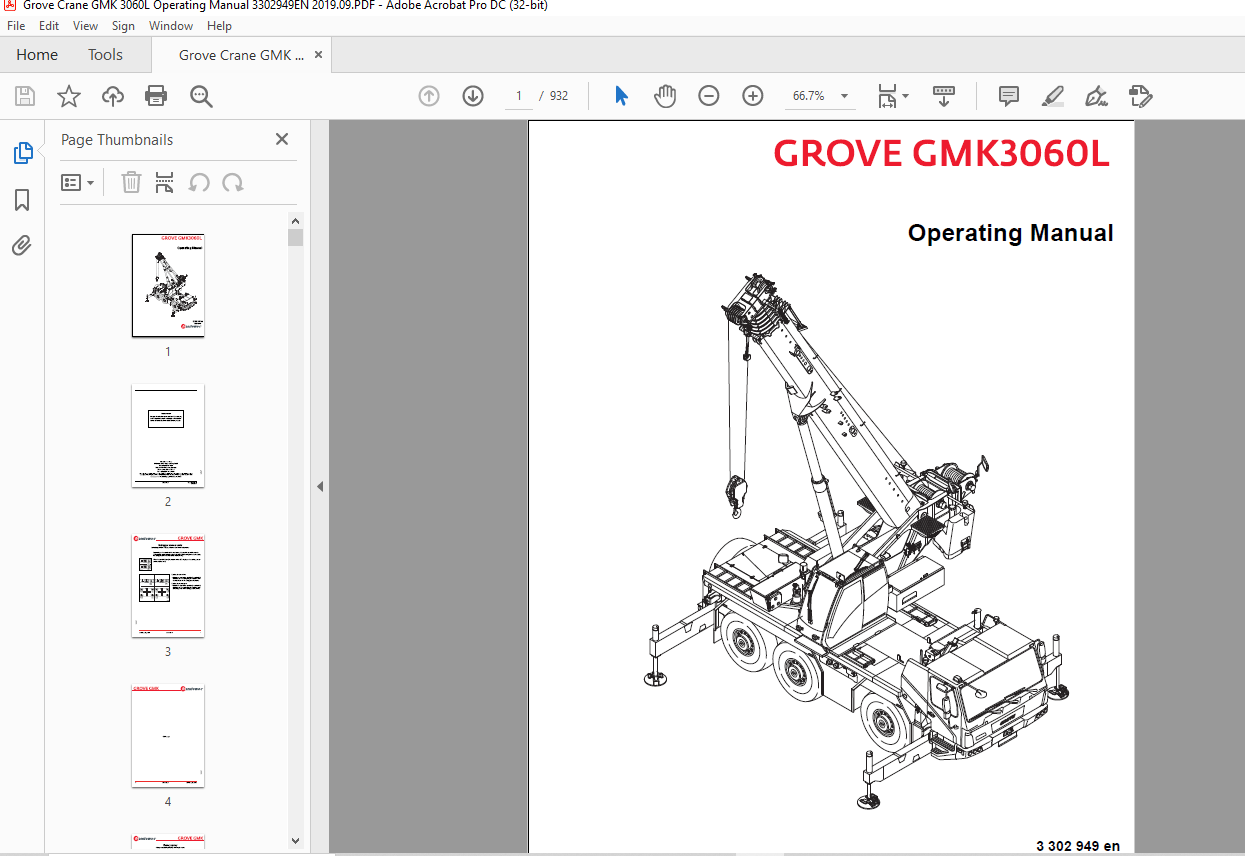This screenshot has height=856, width=1245.
Task: Select the Highlight text pen icon
Action: (1053, 96)
